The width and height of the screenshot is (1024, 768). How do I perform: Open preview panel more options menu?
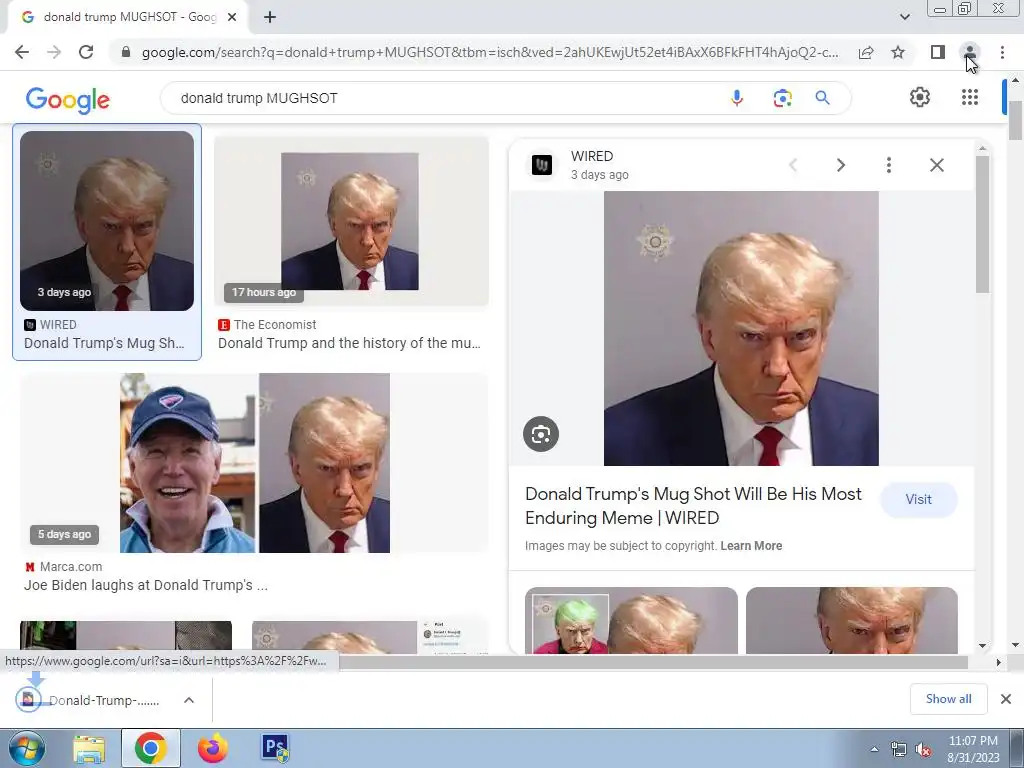(889, 165)
